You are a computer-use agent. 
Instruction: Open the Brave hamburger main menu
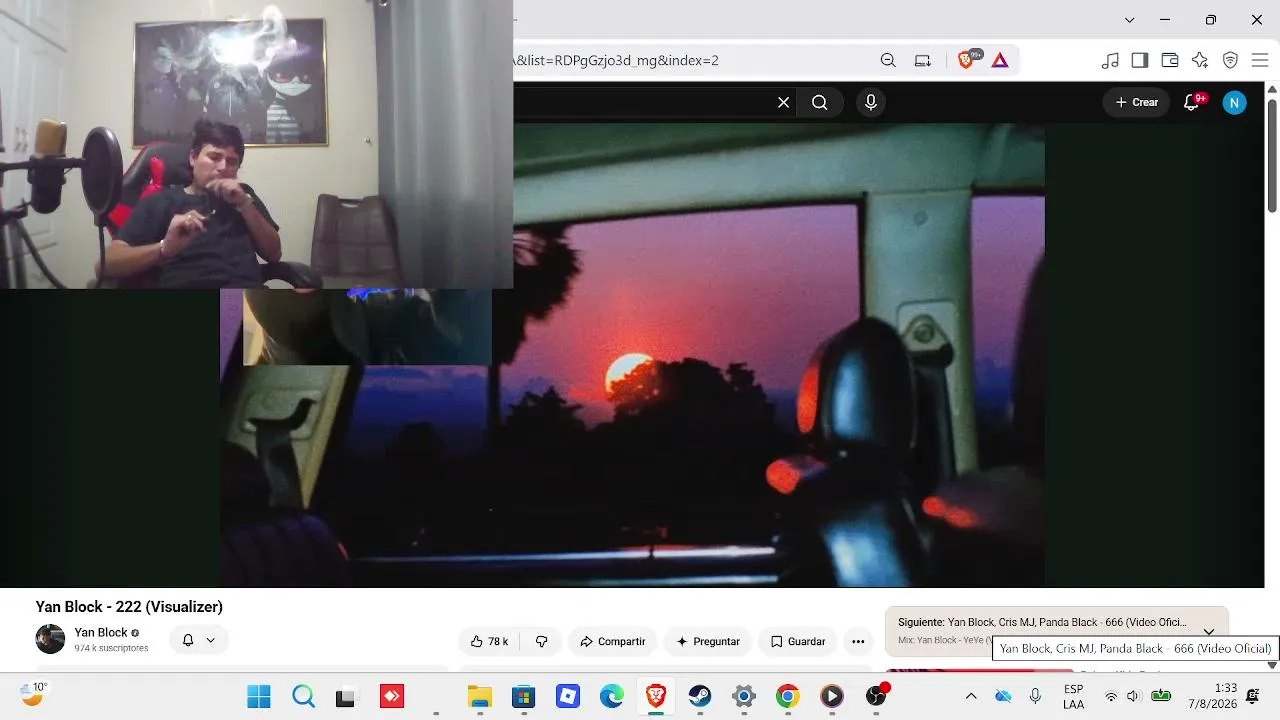(1260, 60)
